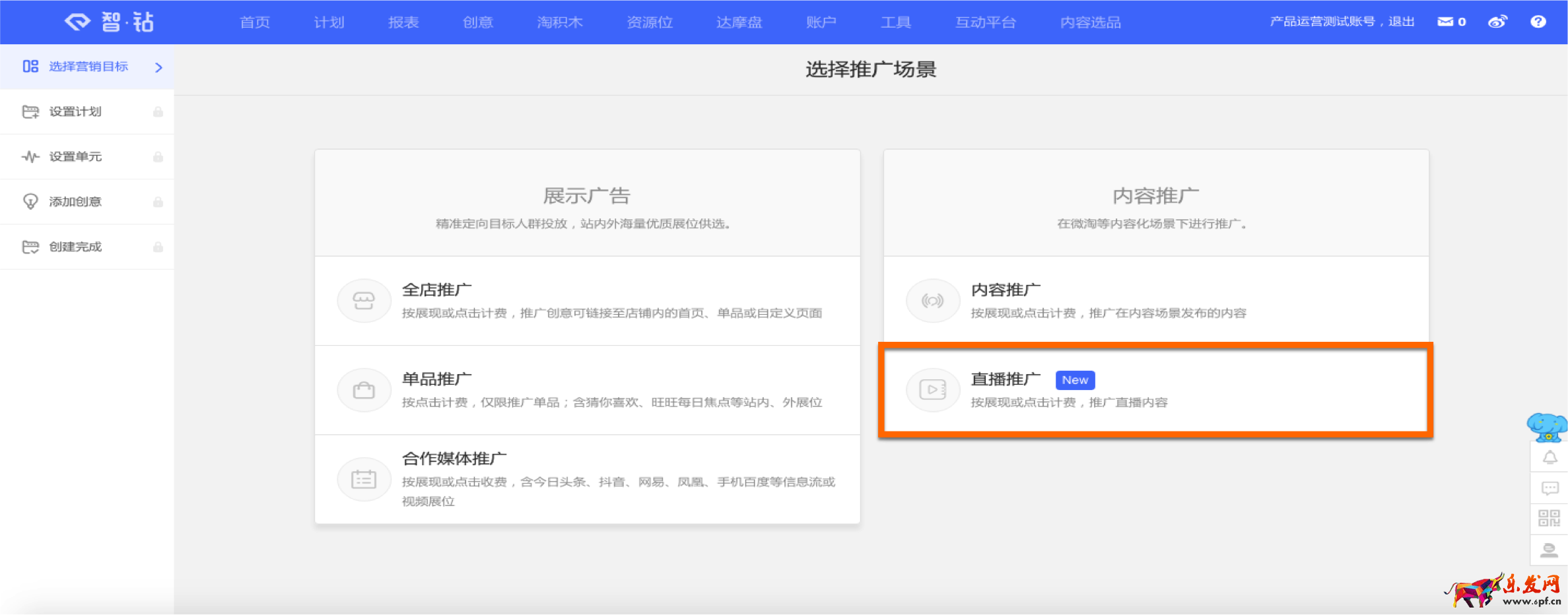Select 全店推广 promotion scenario
The width and height of the screenshot is (1568, 615).
[x=587, y=301]
